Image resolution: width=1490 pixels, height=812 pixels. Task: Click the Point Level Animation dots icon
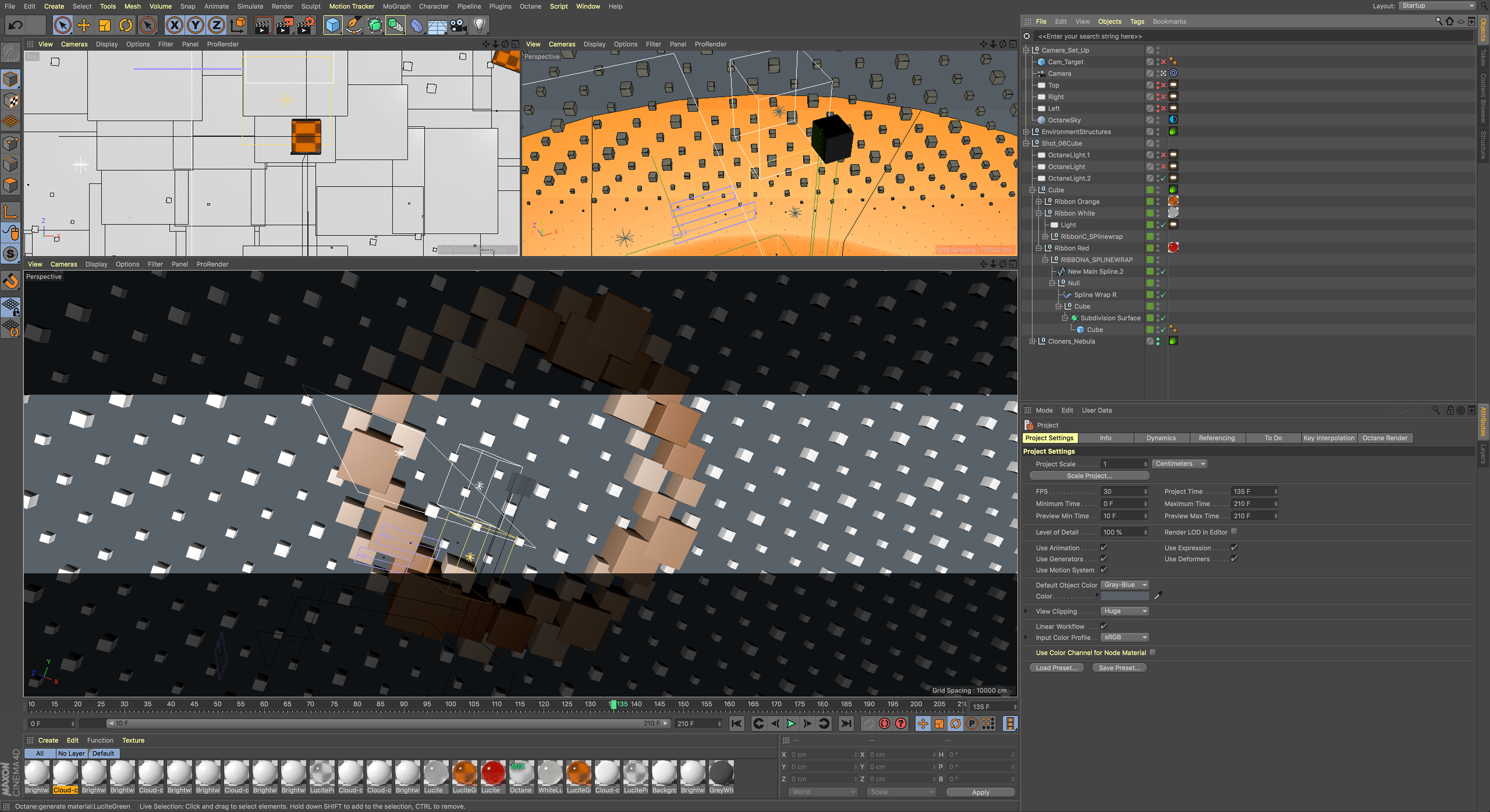(989, 724)
